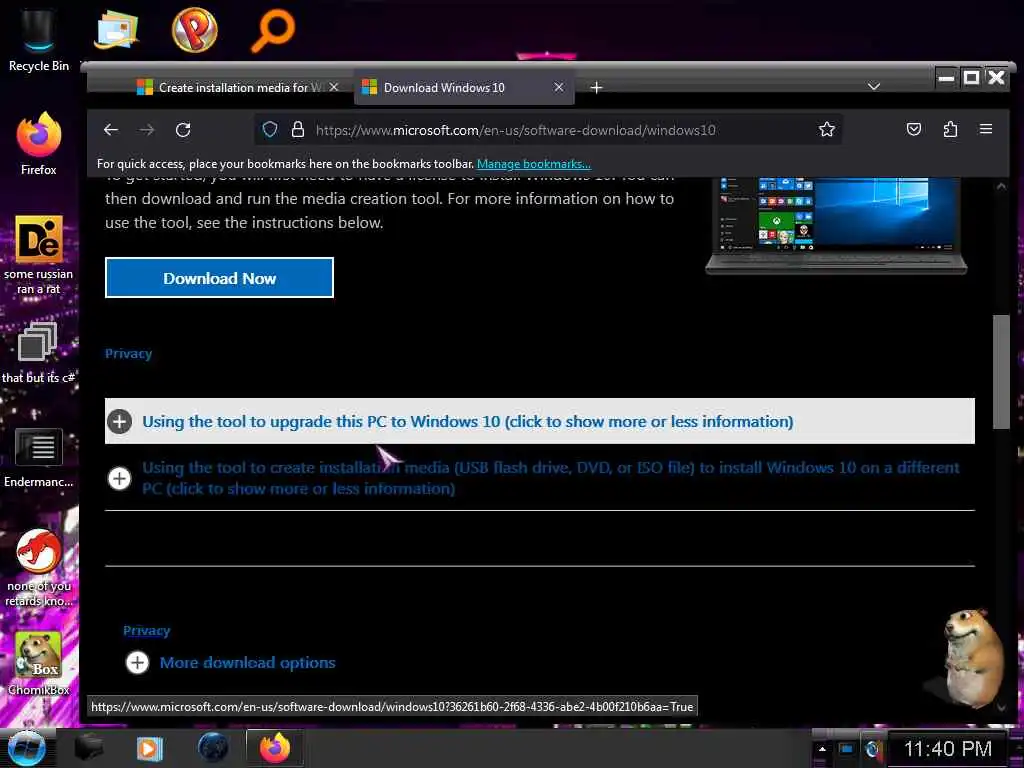Click the scrollbar down arrow

(1000, 707)
